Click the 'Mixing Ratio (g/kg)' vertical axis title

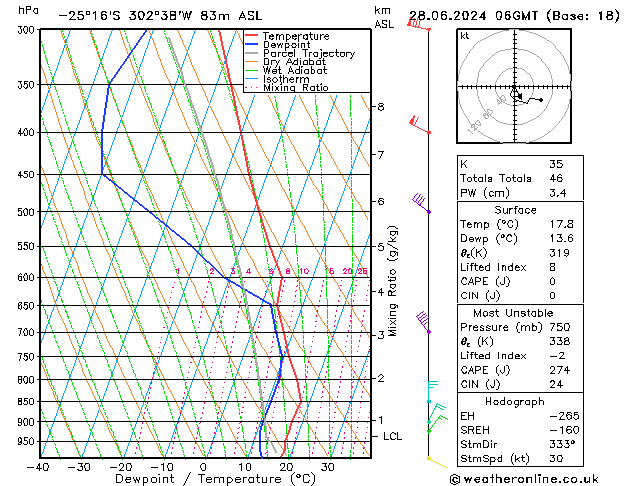392,281
